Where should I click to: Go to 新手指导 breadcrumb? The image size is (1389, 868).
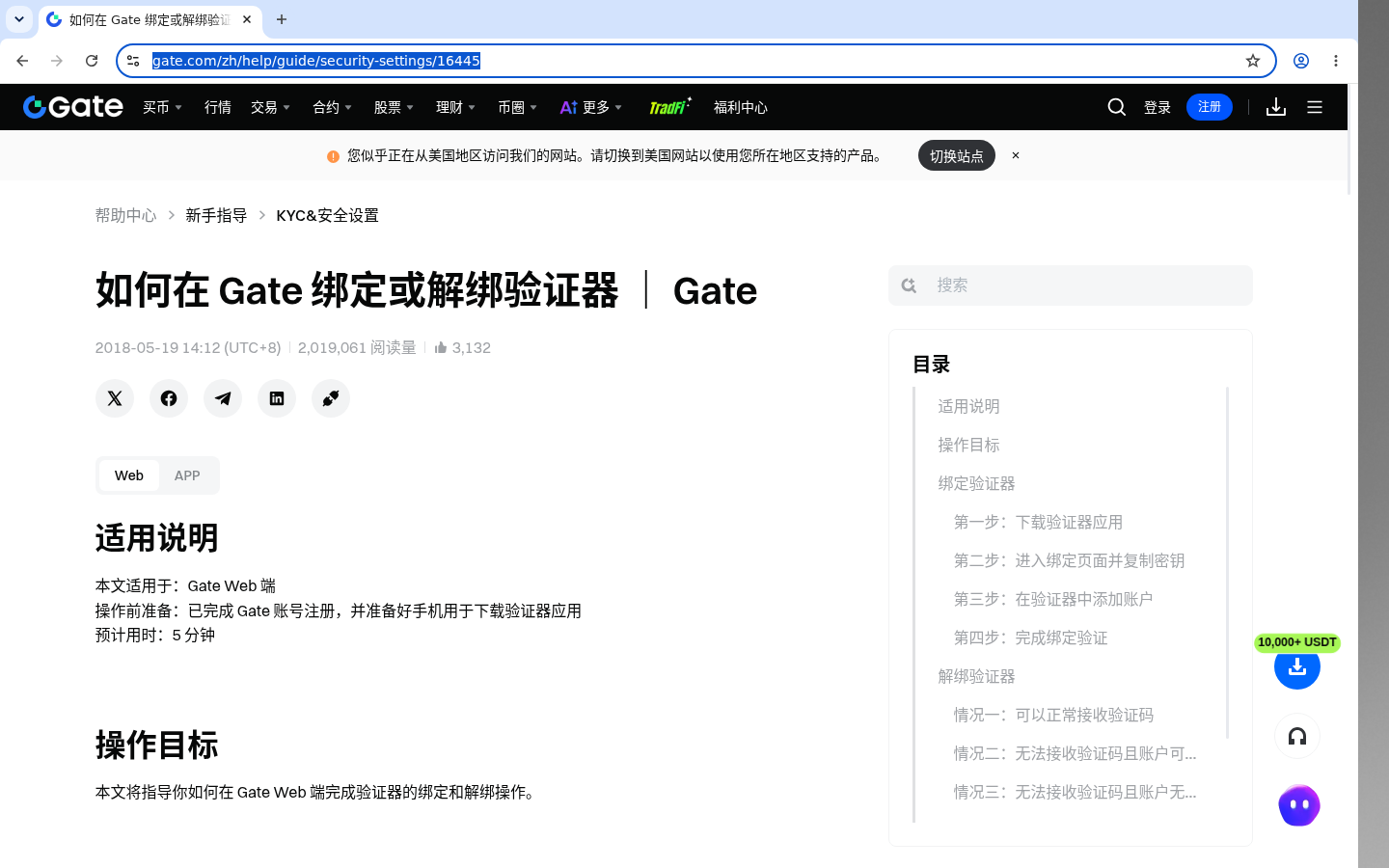(216, 215)
